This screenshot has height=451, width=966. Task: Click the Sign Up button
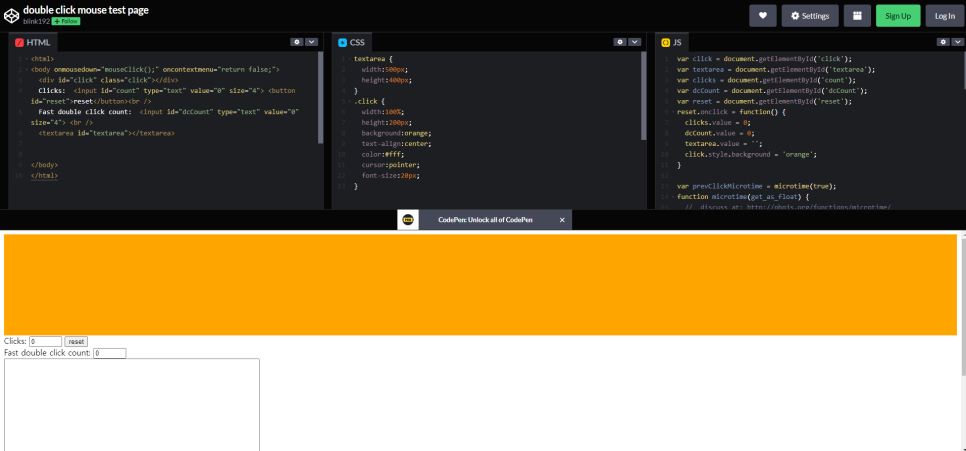coord(898,16)
